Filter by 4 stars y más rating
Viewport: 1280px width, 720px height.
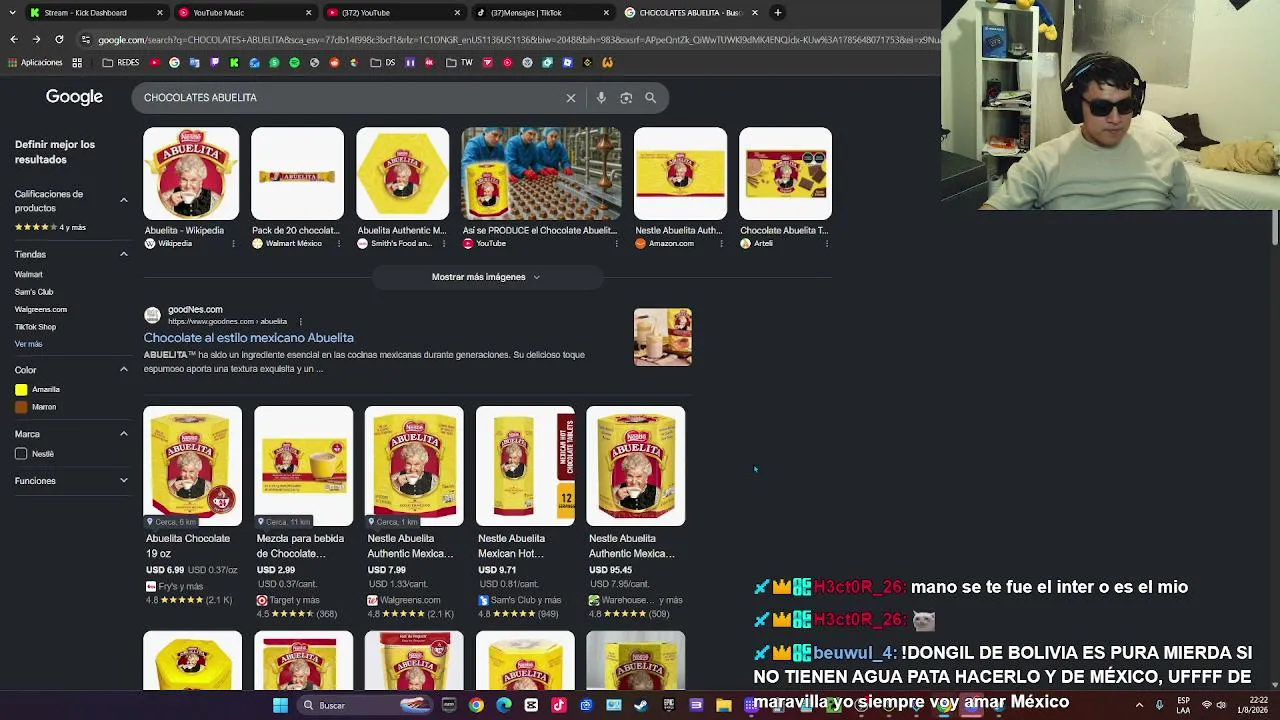(x=50, y=228)
